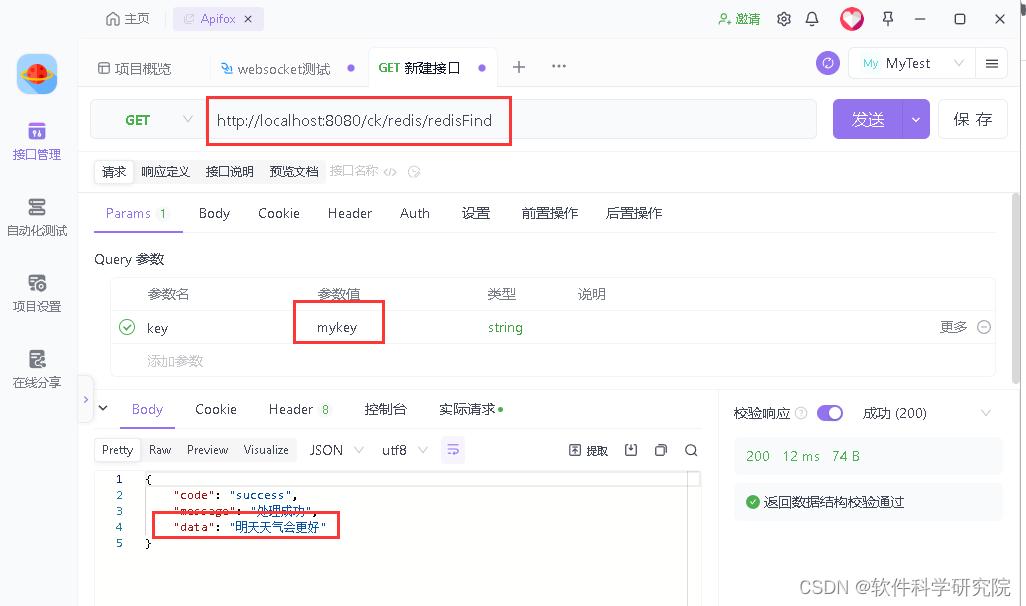Open the response Header tab
Image resolution: width=1026 pixels, height=606 pixels.
tap(298, 410)
